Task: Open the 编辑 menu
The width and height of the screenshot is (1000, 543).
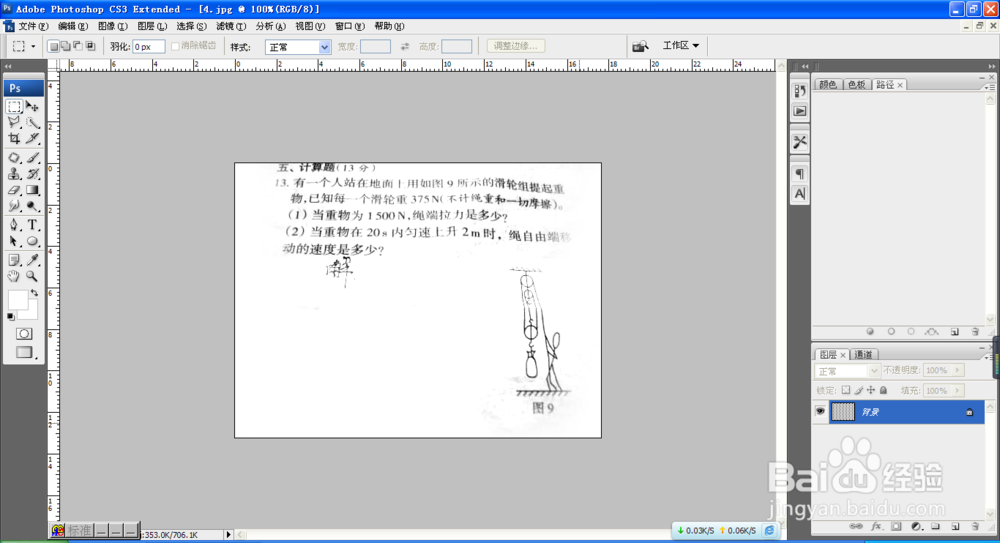Action: click(73, 26)
